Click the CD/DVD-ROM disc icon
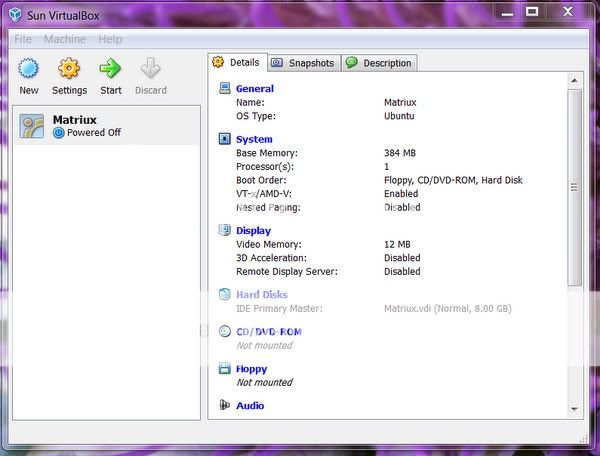 click(225, 331)
